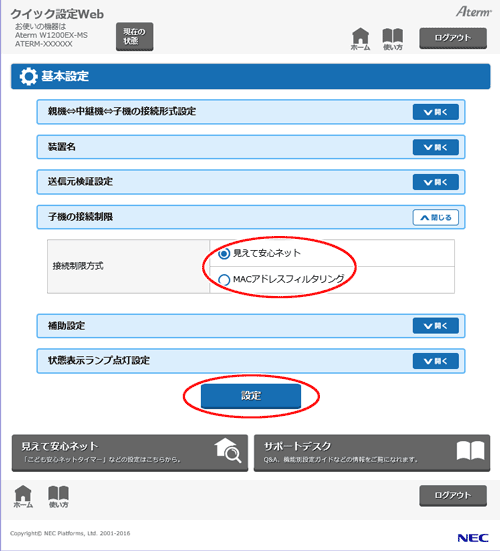Open the top ホーム house icon
The height and width of the screenshot is (551, 500).
point(361,39)
